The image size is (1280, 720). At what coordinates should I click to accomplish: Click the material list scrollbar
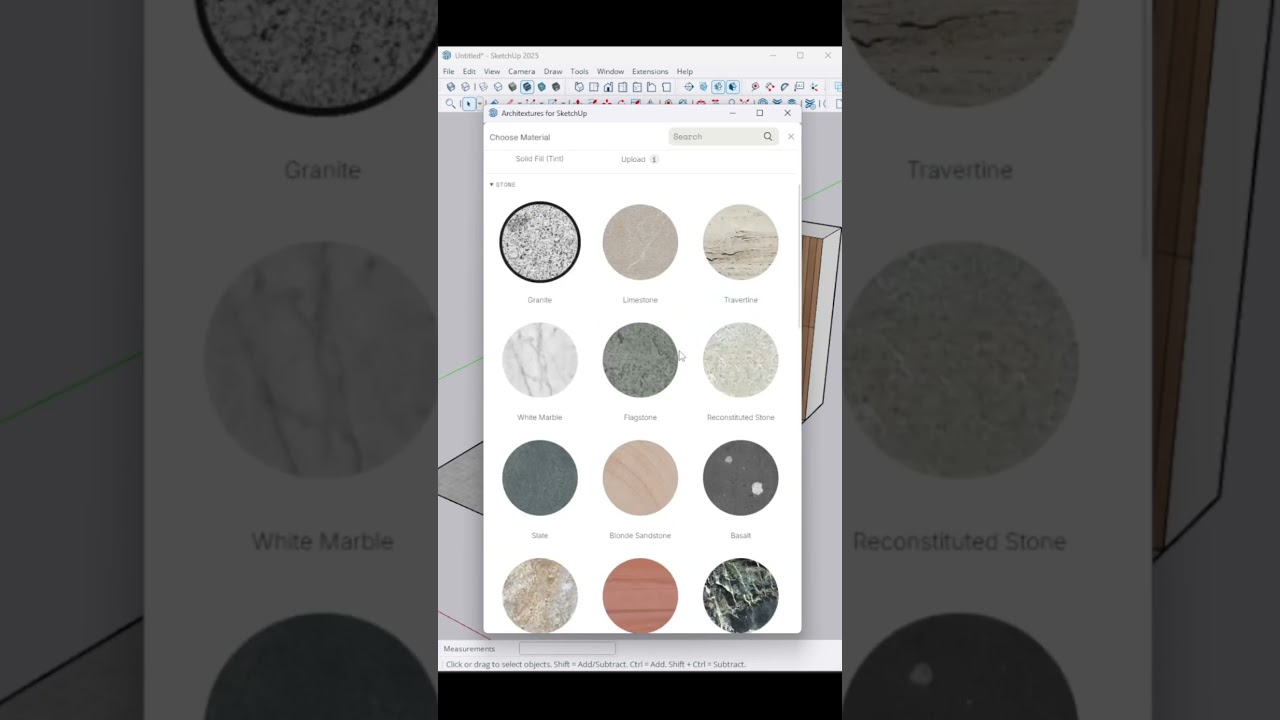coord(799,255)
